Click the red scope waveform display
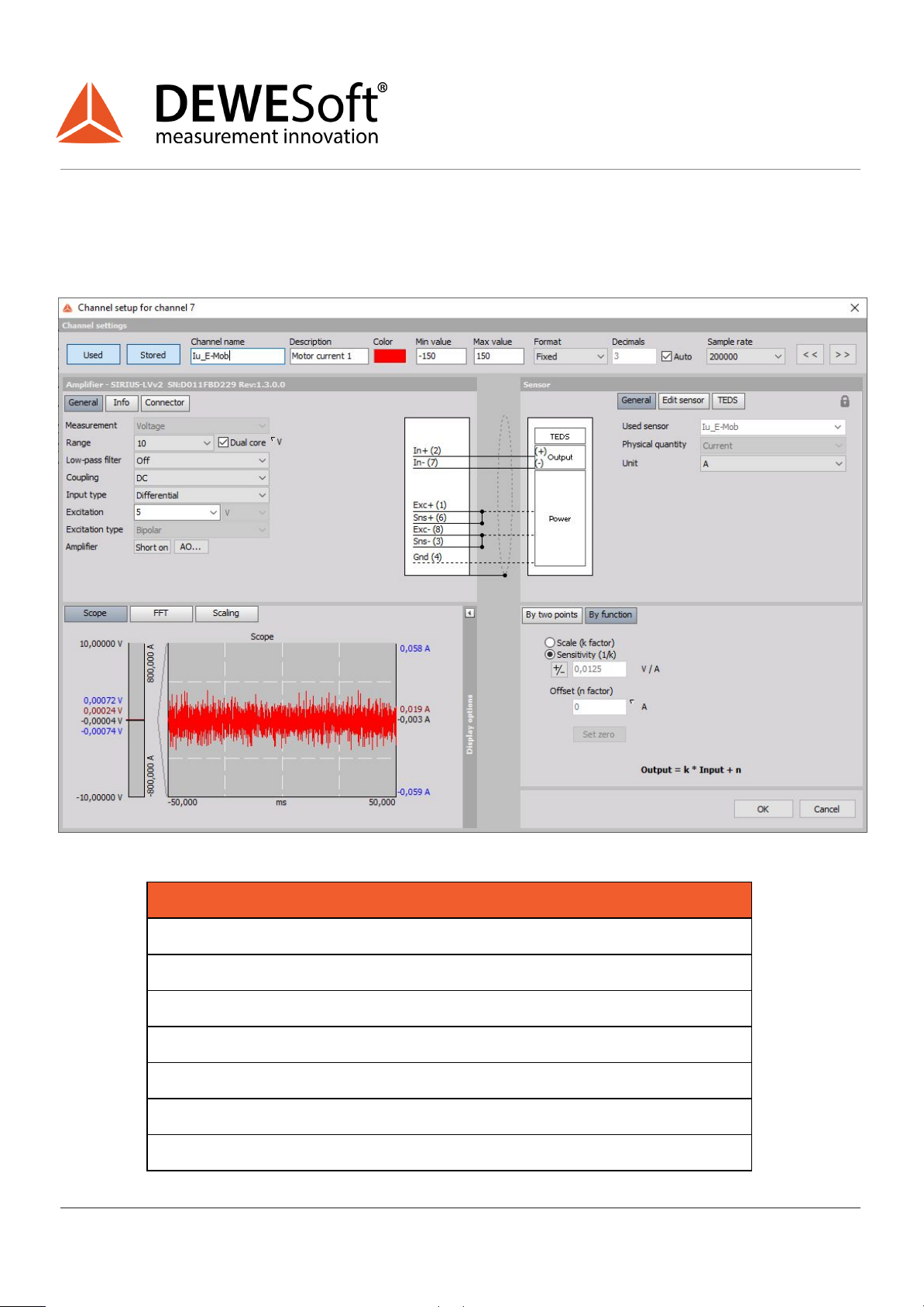Viewport: 924px width, 1307px height. coord(282,720)
